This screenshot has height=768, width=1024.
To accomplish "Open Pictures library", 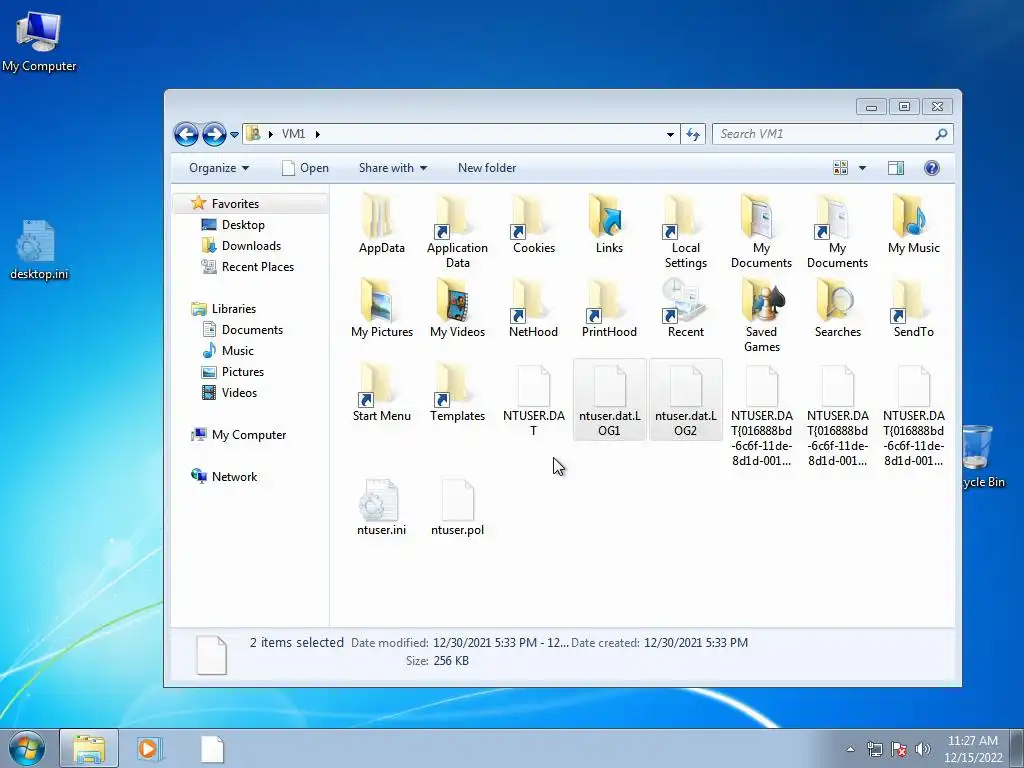I will (x=242, y=372).
